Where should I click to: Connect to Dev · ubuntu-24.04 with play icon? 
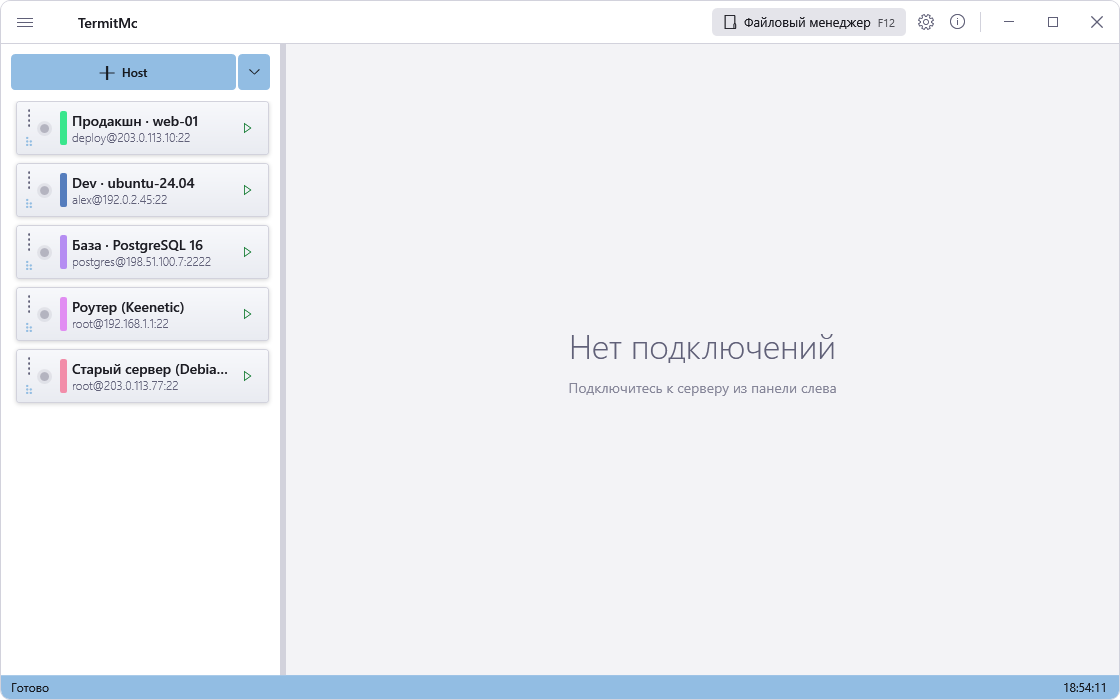click(247, 191)
